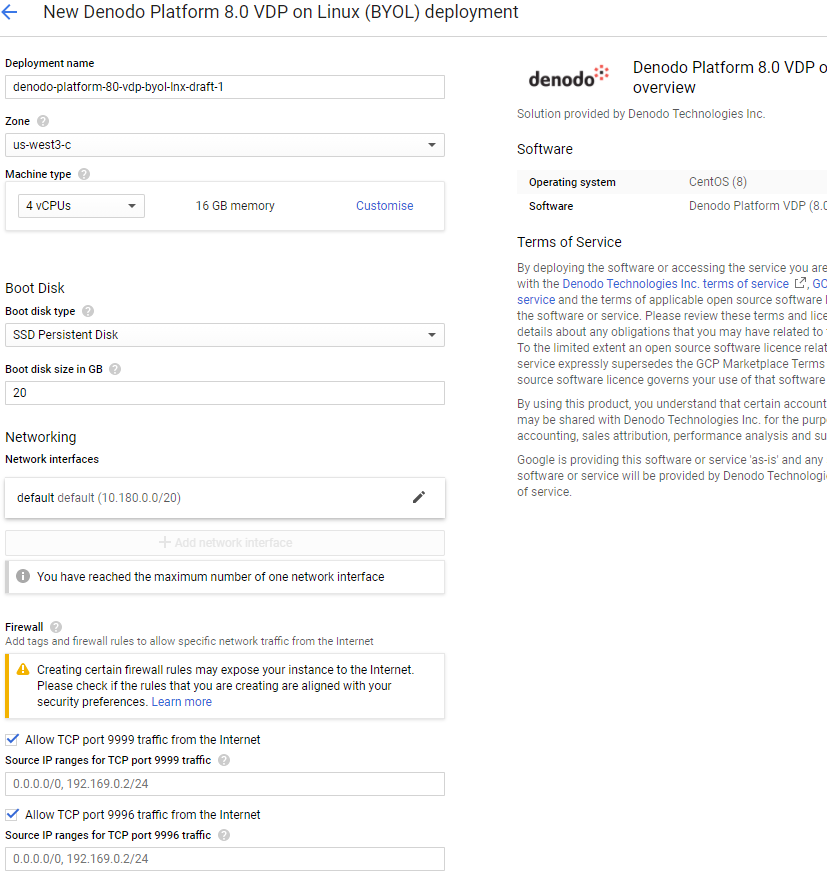Open help icon for TCP port 9999 source ranges
This screenshot has height=875, width=827.
[x=224, y=760]
